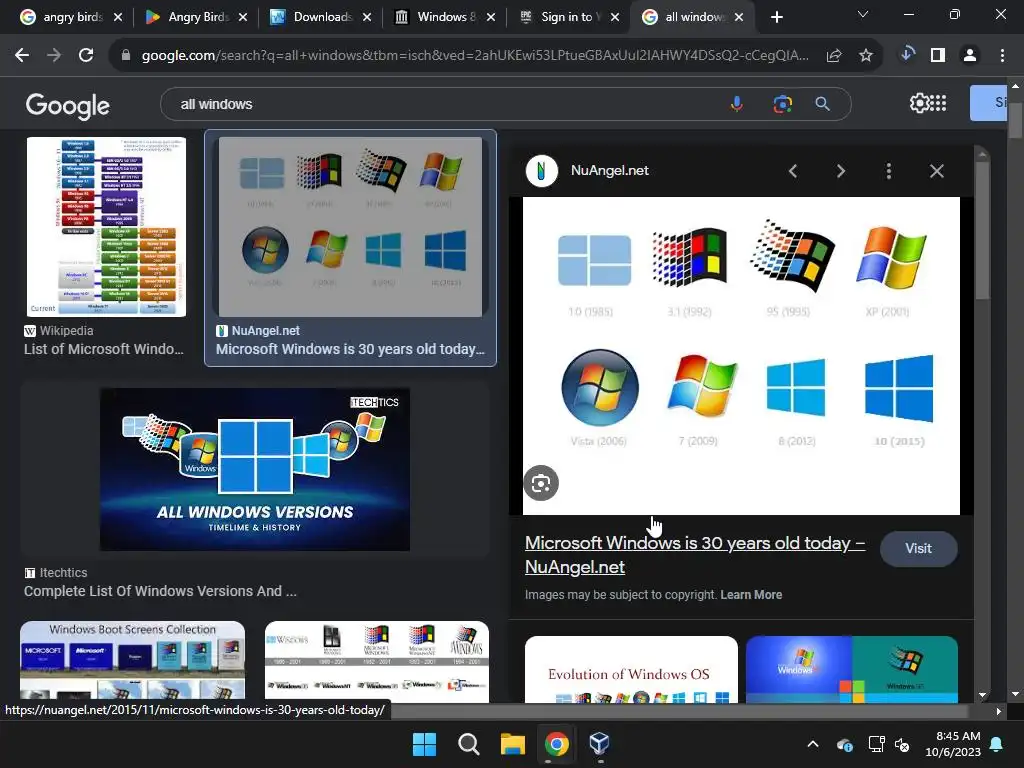
Task: Click preview panel scrollbar thumb
Action: pos(982,230)
